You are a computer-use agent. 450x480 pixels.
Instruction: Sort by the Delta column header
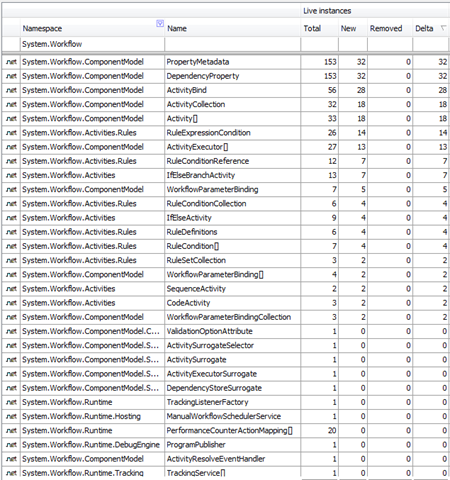click(x=431, y=28)
